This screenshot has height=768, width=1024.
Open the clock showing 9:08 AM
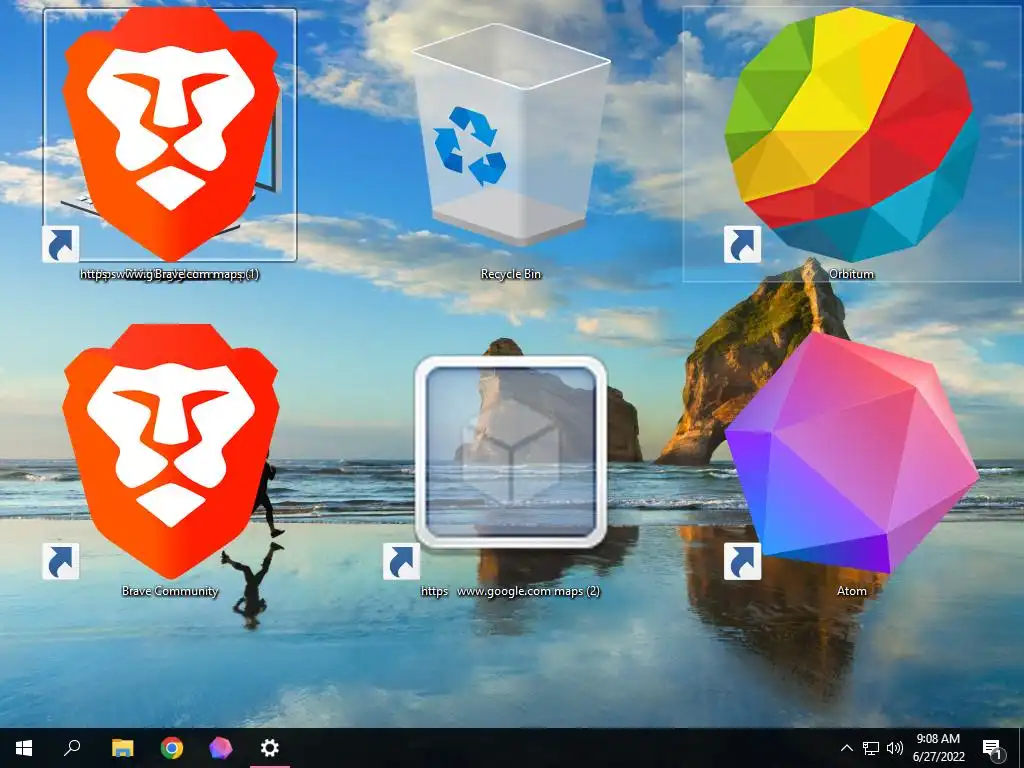tap(938, 748)
